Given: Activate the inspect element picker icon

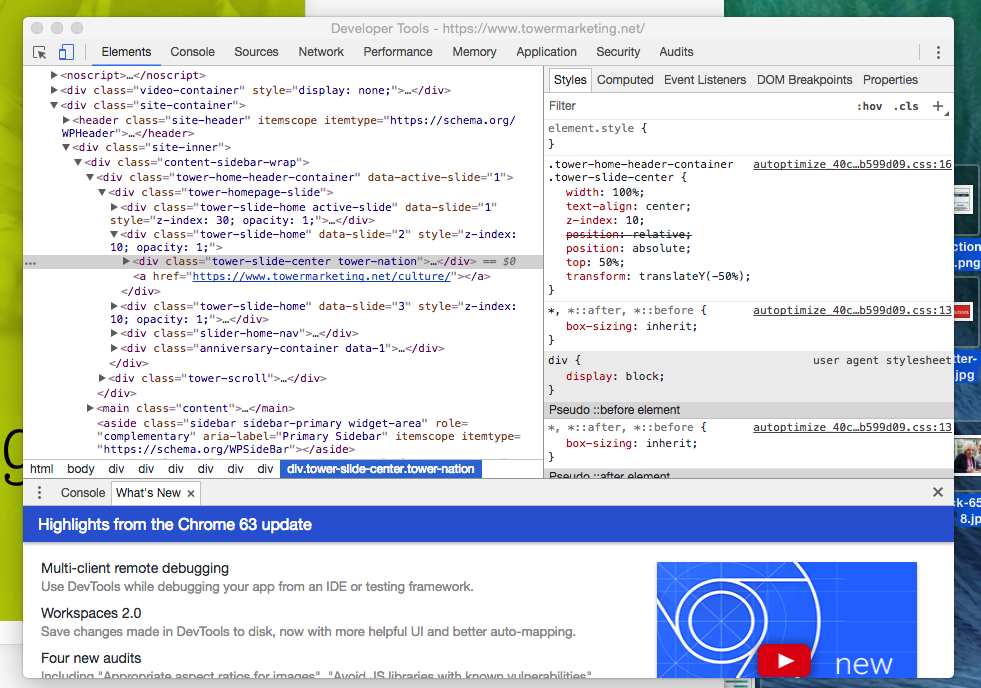Looking at the screenshot, I should (x=40, y=53).
